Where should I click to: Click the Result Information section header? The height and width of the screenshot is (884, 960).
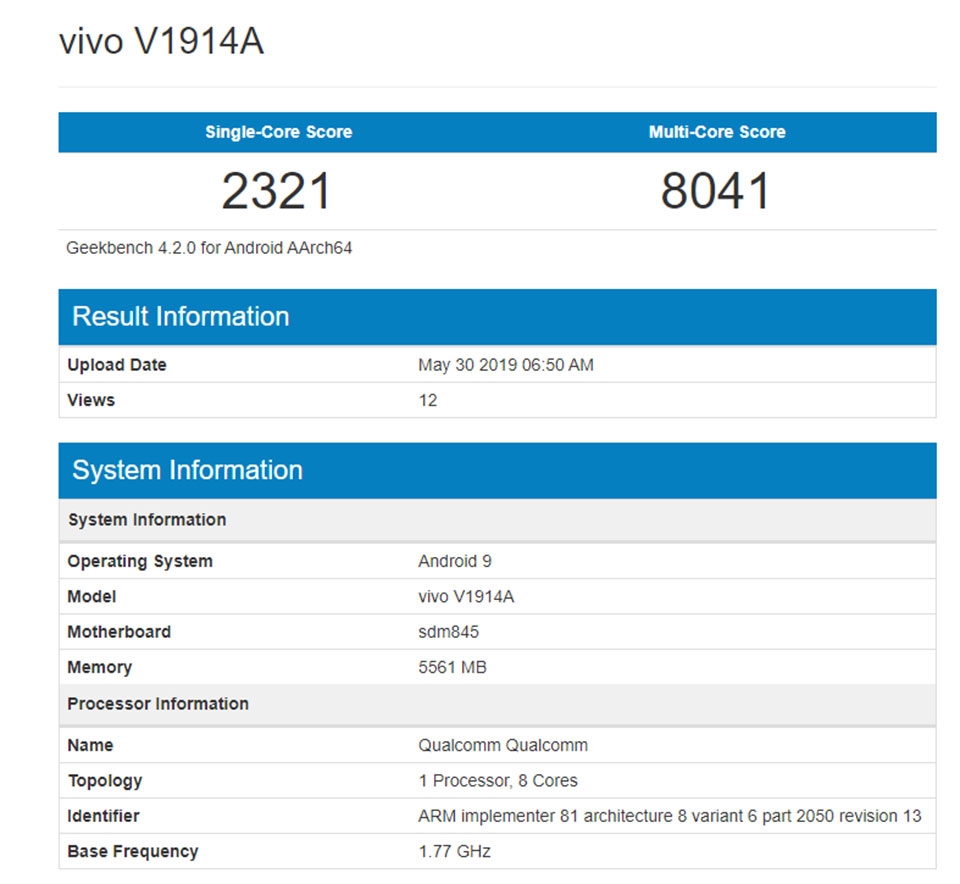pos(497,317)
